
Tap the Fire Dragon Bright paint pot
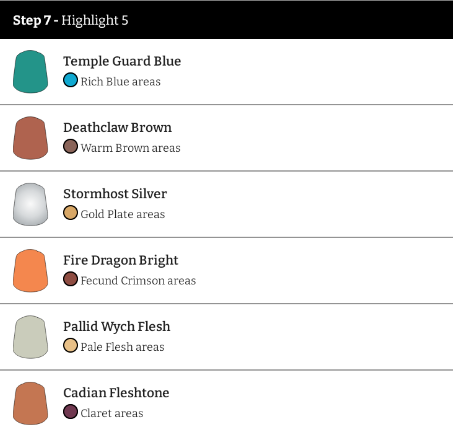(x=30, y=271)
